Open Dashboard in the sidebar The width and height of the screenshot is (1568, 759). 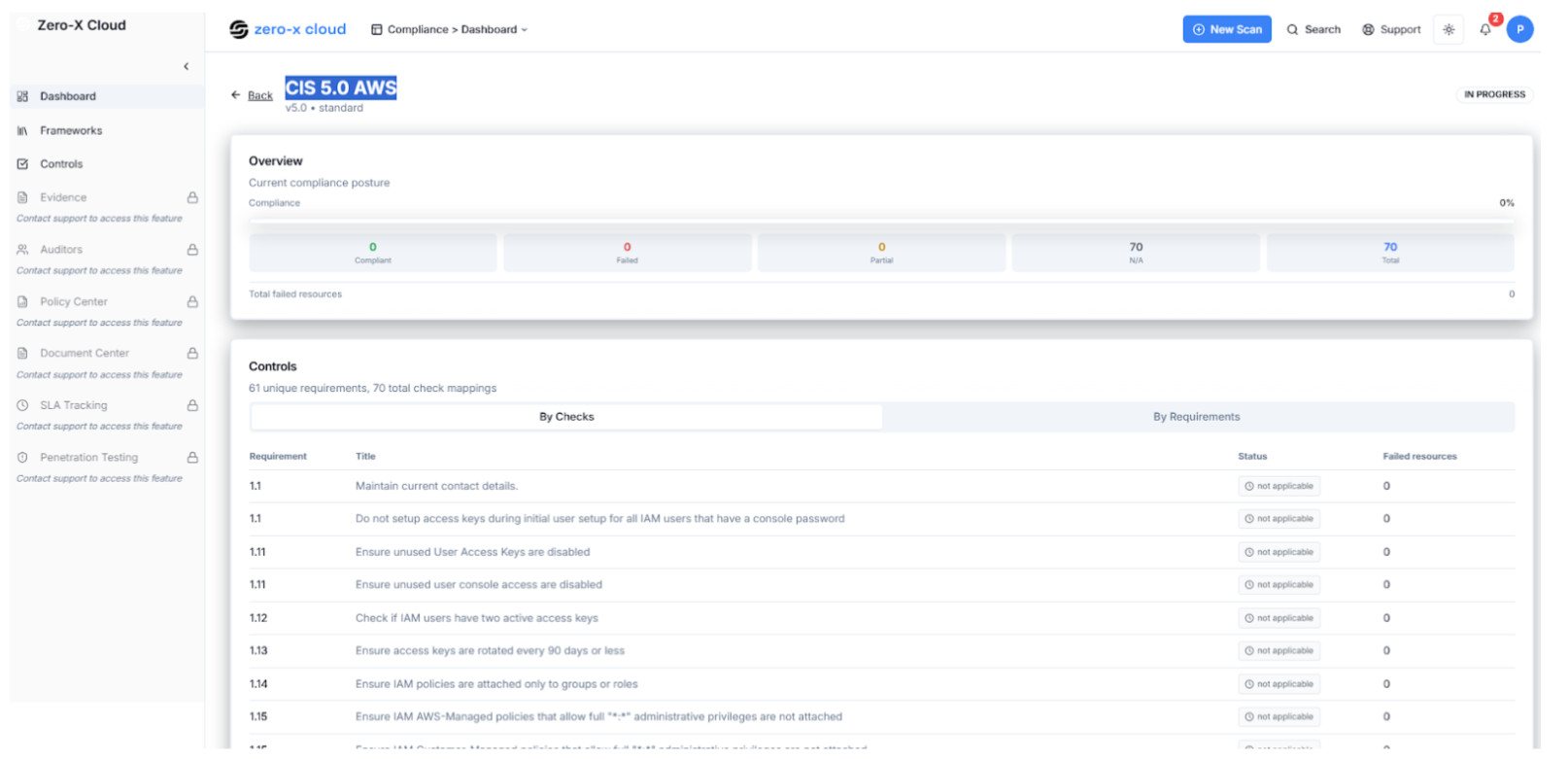click(107, 96)
